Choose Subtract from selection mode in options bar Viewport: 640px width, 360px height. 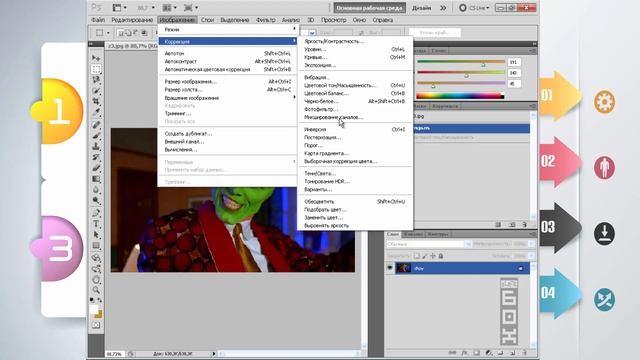point(136,33)
